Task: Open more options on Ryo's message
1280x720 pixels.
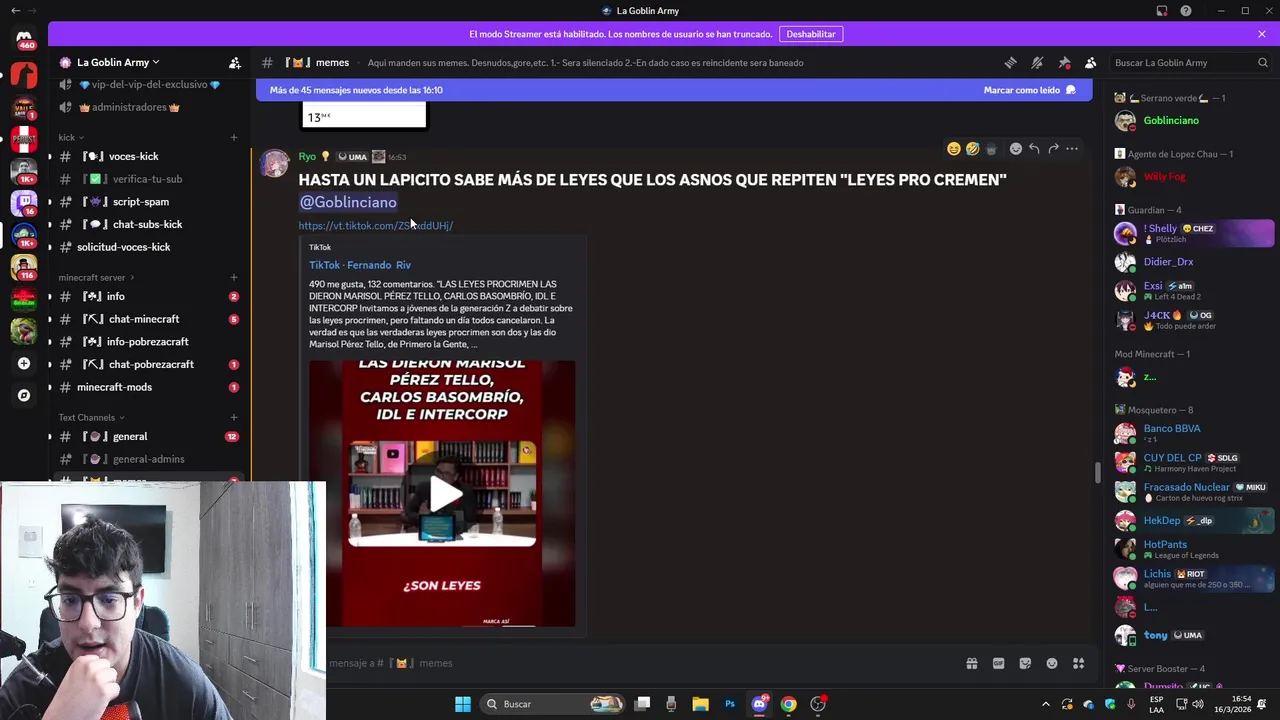Action: 1072,149
